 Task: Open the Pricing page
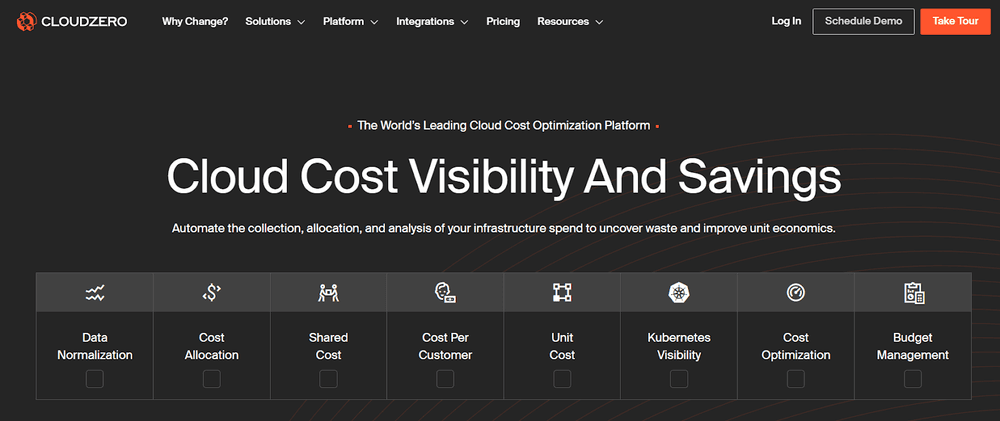tap(503, 21)
